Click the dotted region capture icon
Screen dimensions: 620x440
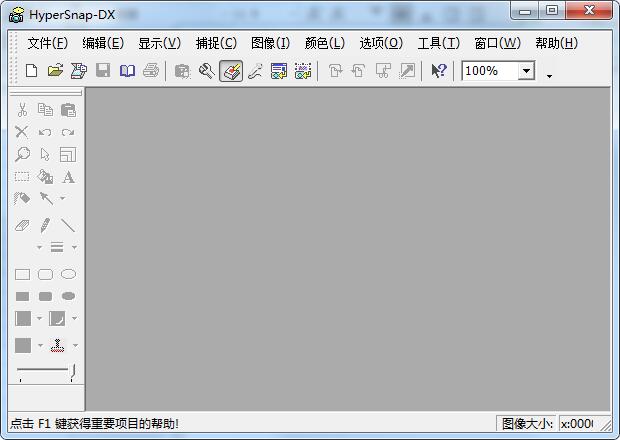(303, 71)
